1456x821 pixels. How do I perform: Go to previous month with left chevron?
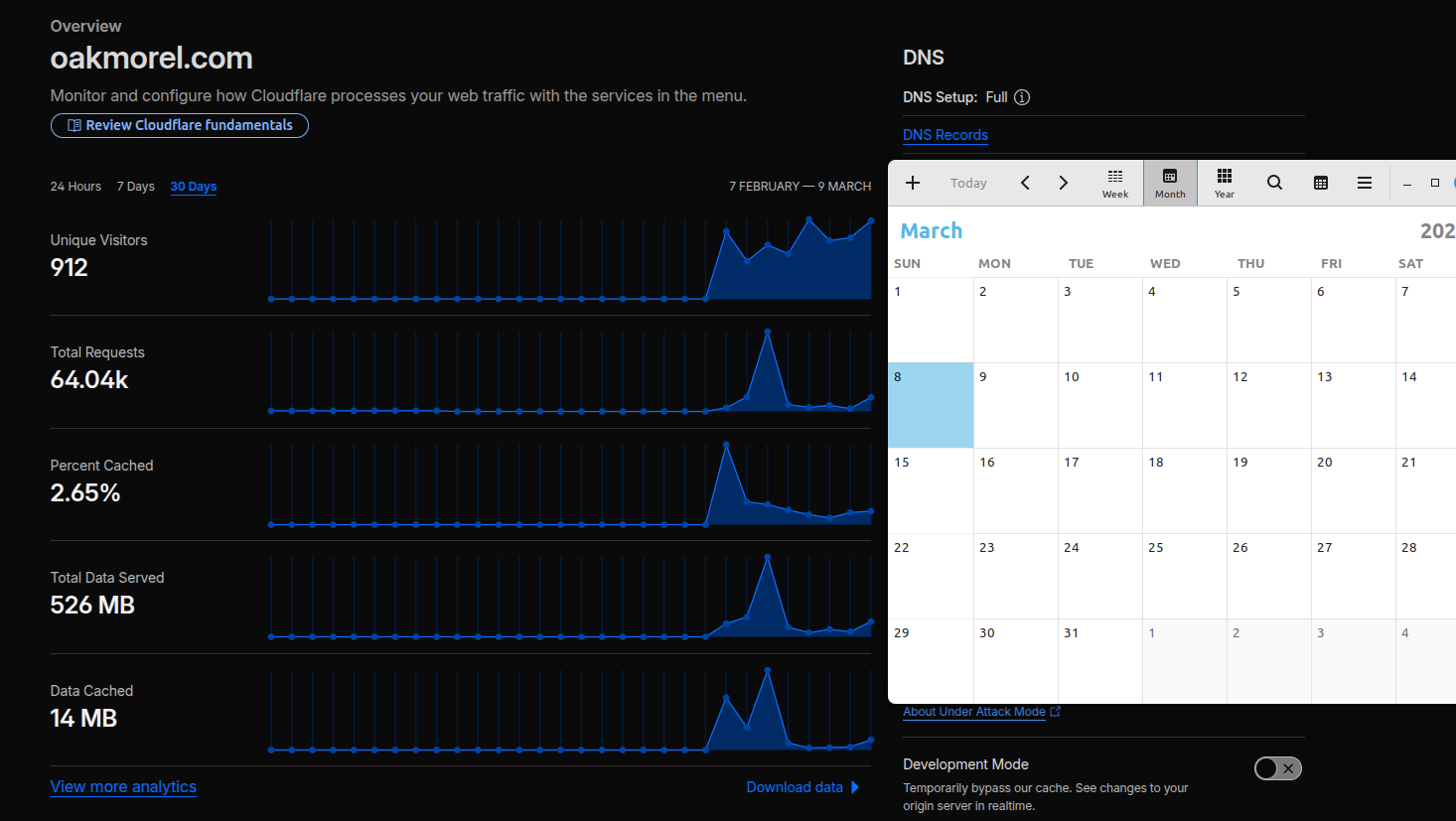[x=1025, y=183]
